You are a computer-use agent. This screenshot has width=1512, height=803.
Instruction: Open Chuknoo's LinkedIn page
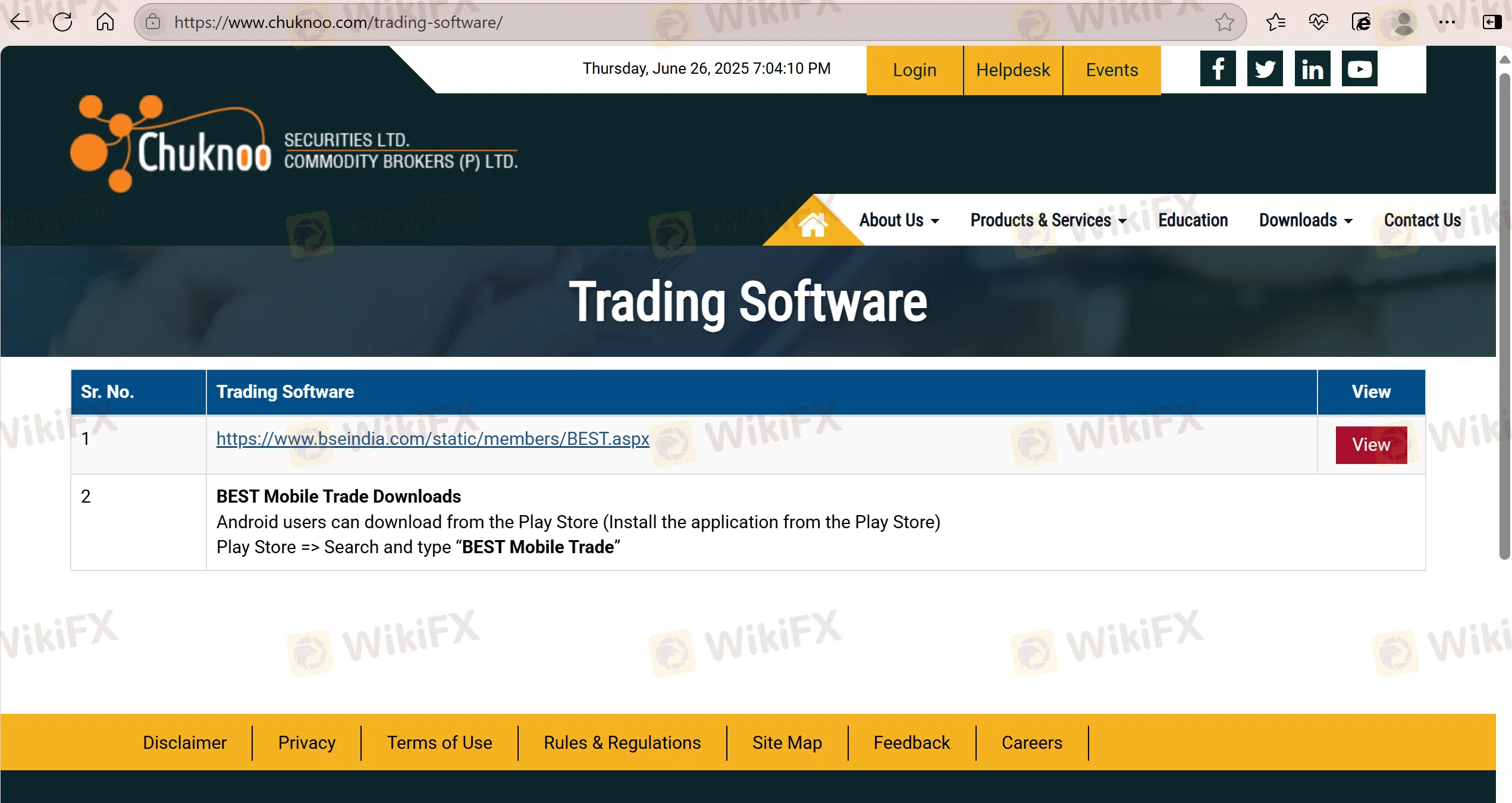(x=1312, y=68)
